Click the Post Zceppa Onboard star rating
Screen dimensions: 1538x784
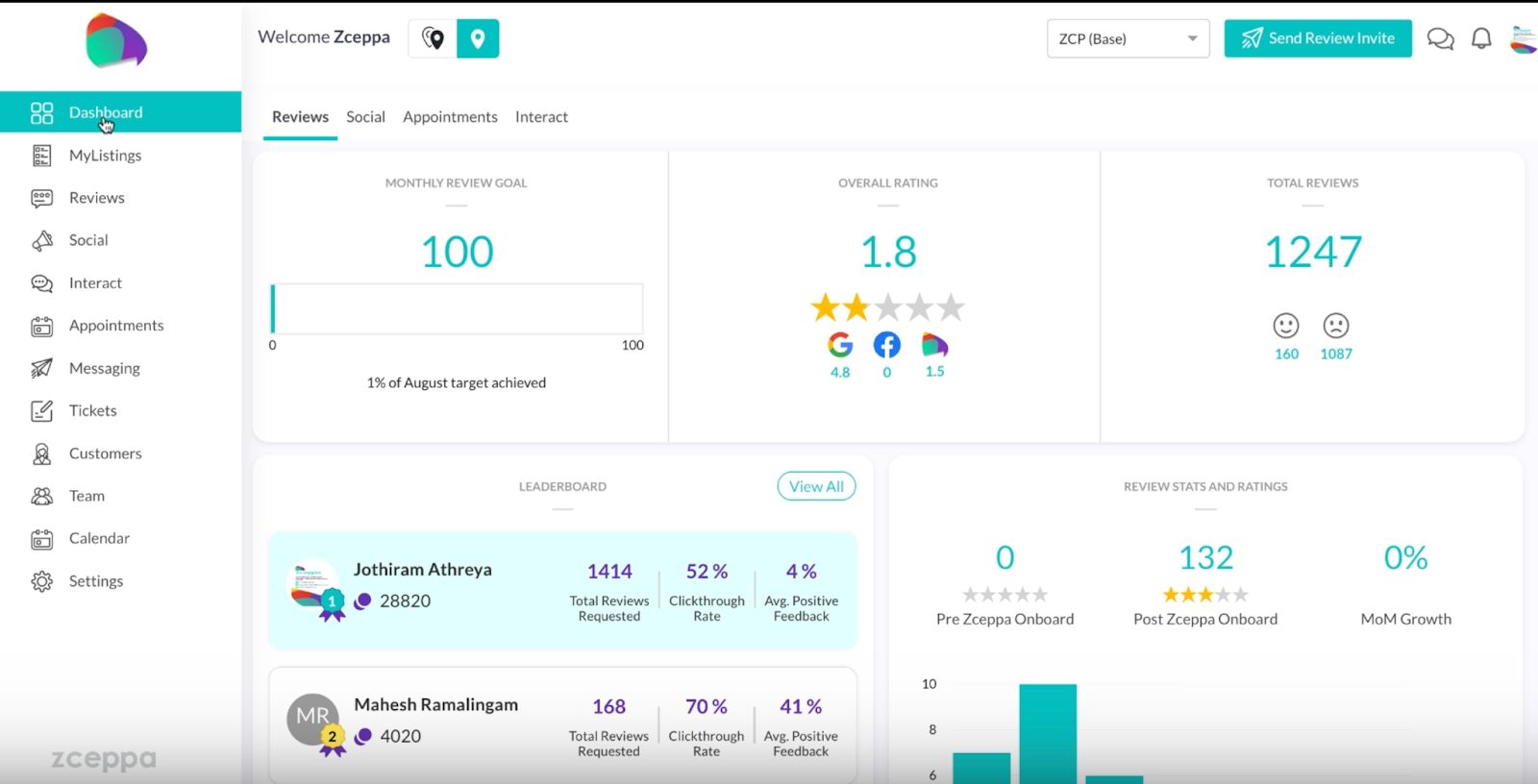click(x=1205, y=595)
